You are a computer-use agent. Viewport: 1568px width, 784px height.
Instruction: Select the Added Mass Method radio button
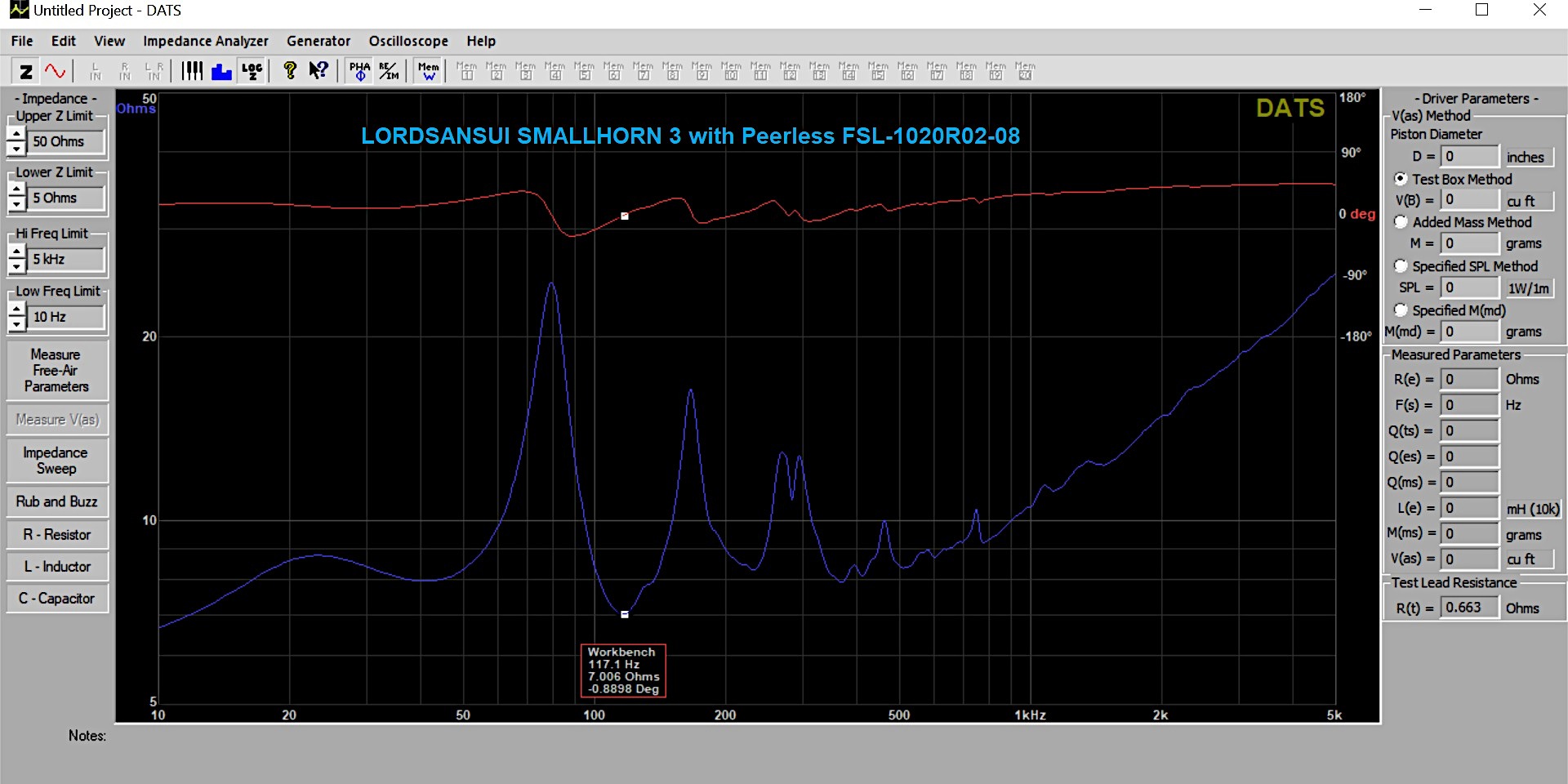coord(1401,221)
